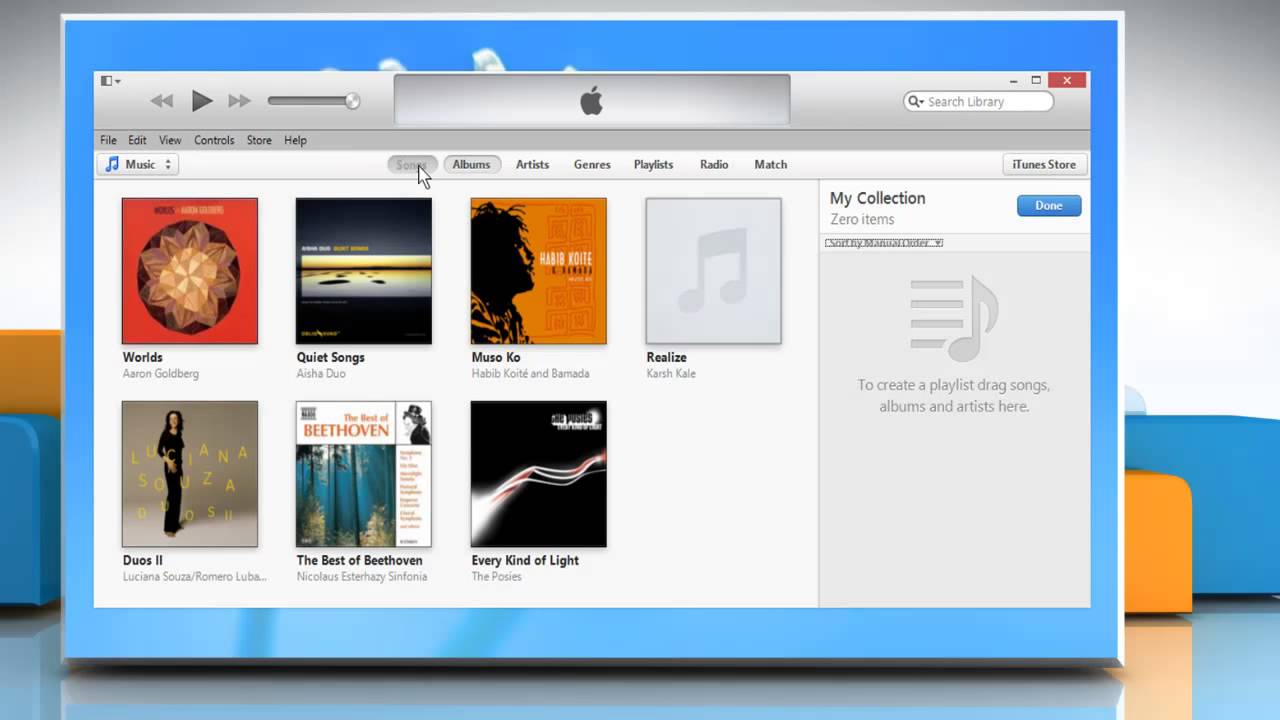Click the "Nicolaus Esterhazy Sinfonia" artist name

[x=362, y=577]
